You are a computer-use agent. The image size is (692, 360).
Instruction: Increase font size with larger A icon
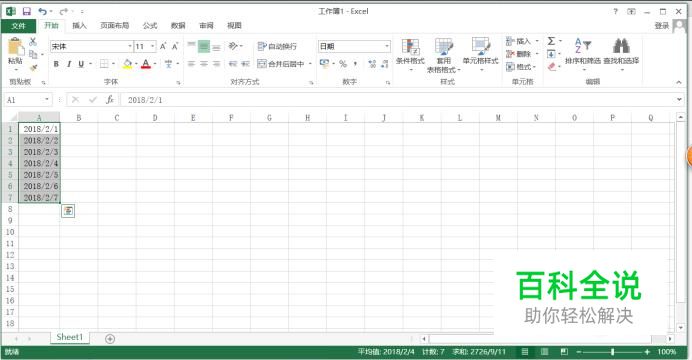163,46
